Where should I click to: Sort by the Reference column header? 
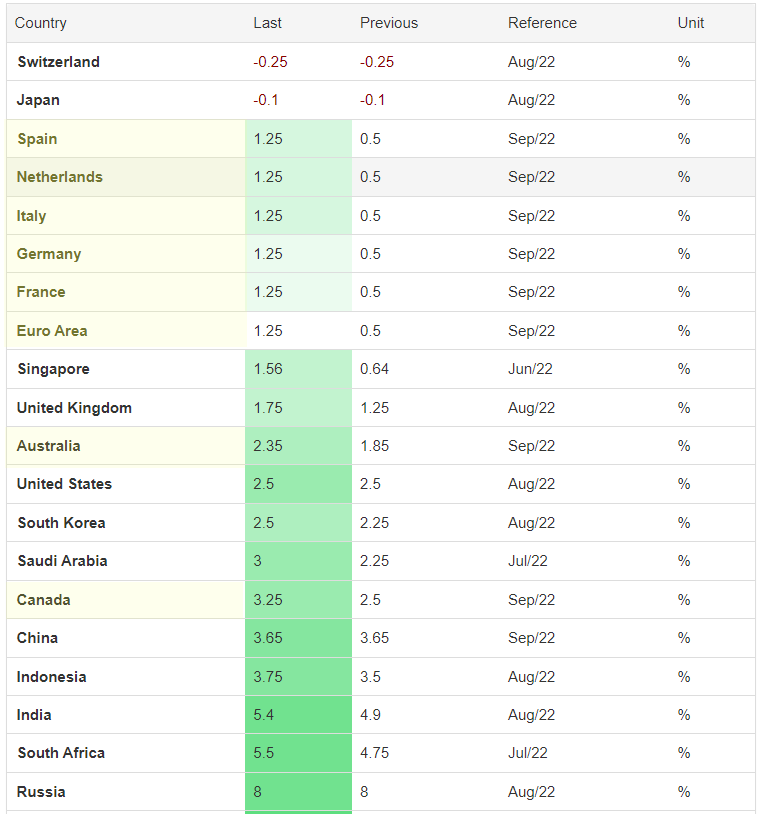click(542, 23)
